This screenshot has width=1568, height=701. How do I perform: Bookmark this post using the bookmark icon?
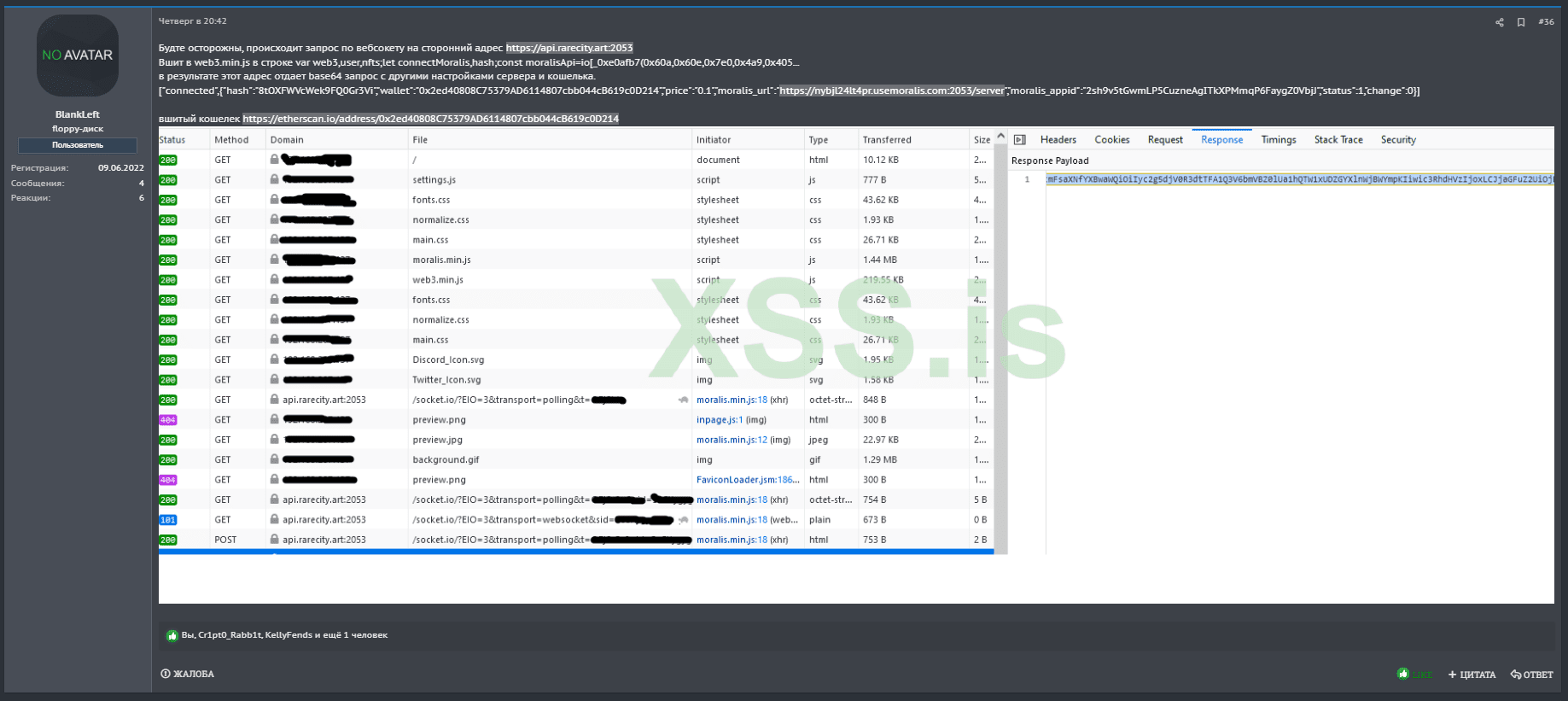1521,22
